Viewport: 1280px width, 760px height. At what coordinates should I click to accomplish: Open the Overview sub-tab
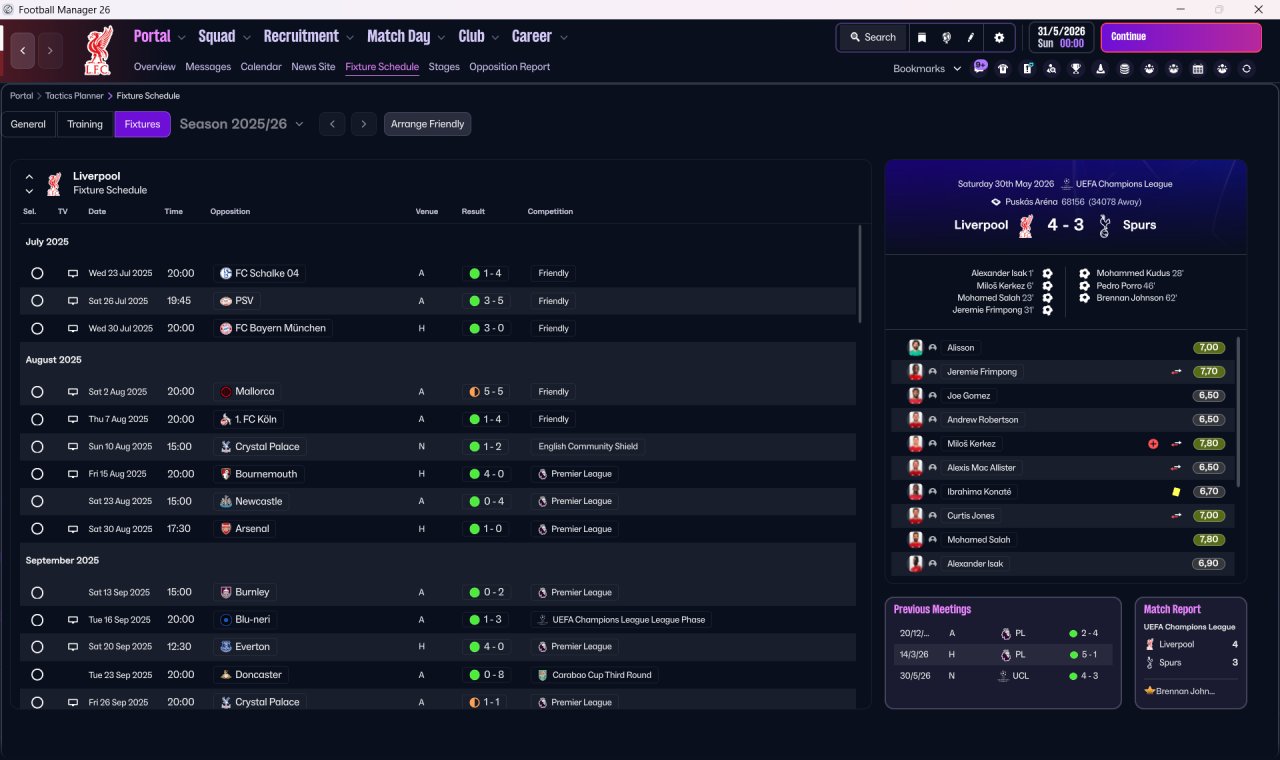[x=155, y=67]
